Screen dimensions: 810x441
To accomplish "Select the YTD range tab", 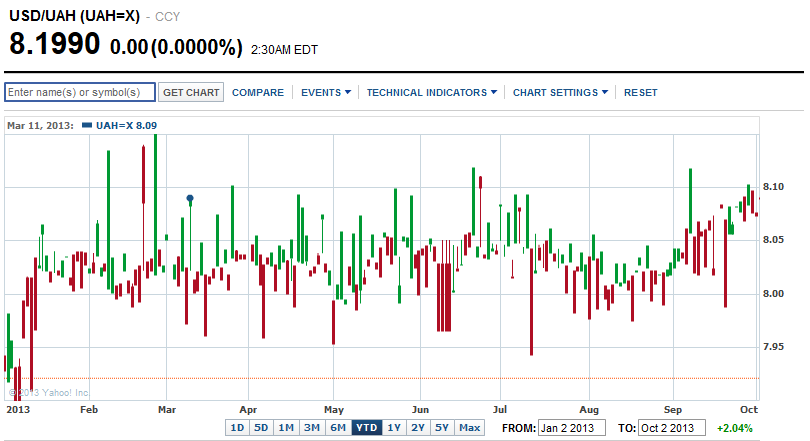I will point(367,428).
